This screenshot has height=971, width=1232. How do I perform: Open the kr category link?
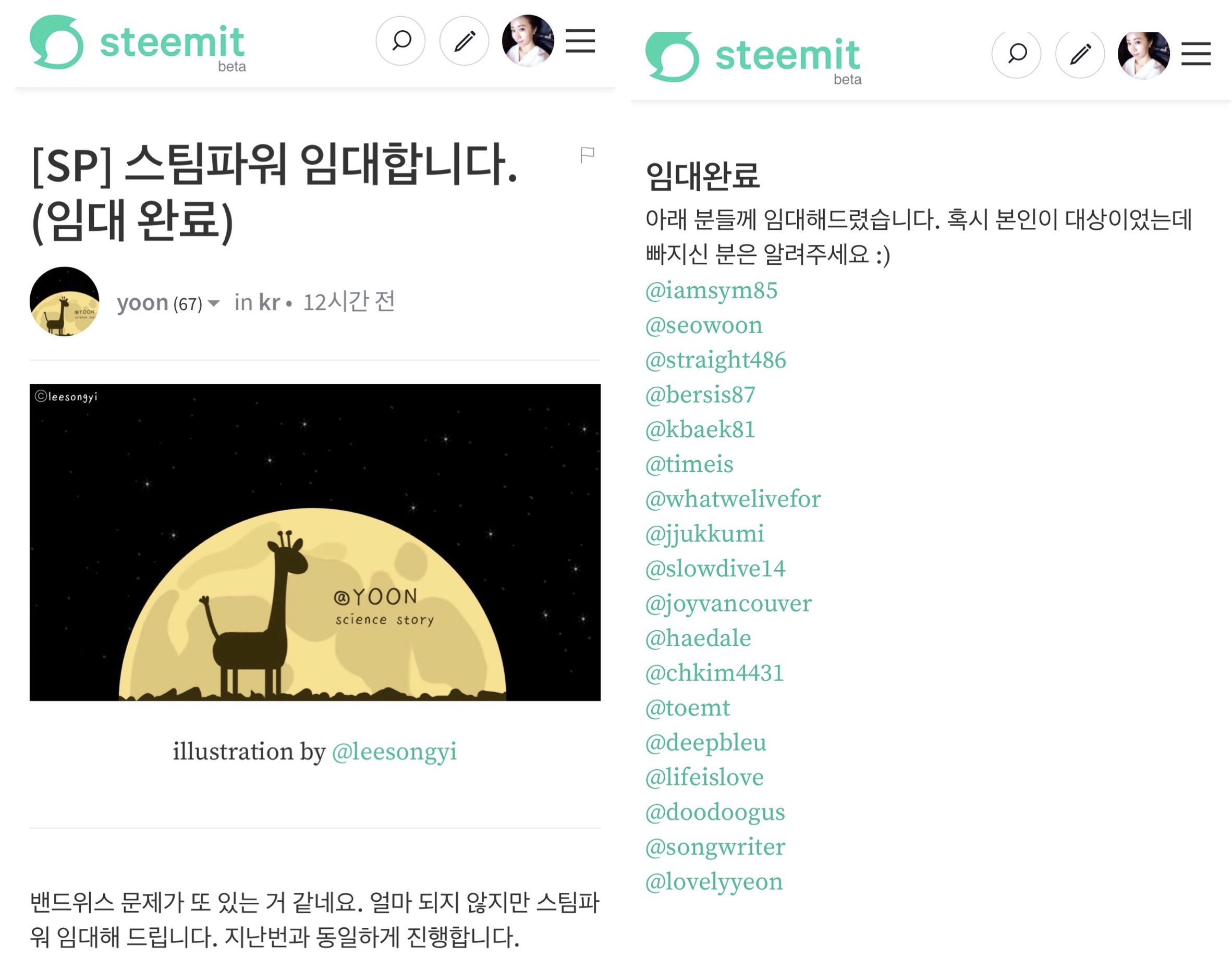coord(269,302)
